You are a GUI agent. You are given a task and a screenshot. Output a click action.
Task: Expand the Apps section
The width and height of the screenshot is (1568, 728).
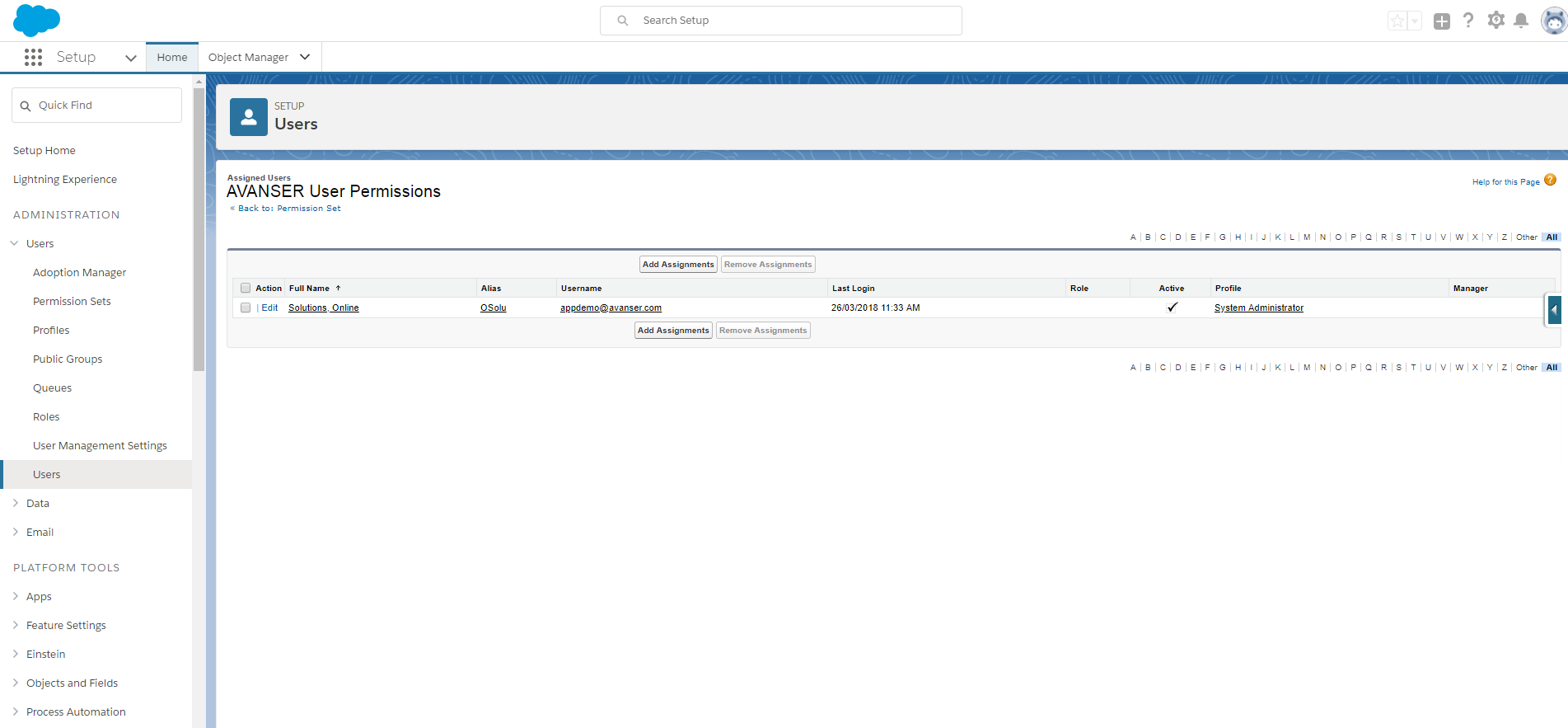tap(15, 596)
